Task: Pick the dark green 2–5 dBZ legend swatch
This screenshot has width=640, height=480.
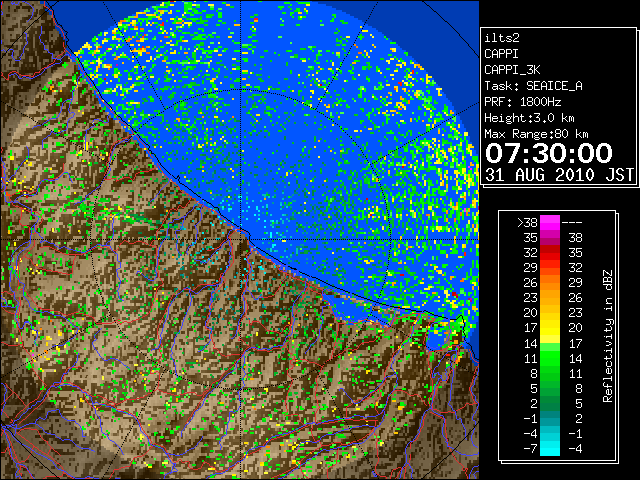Action: [x=550, y=403]
